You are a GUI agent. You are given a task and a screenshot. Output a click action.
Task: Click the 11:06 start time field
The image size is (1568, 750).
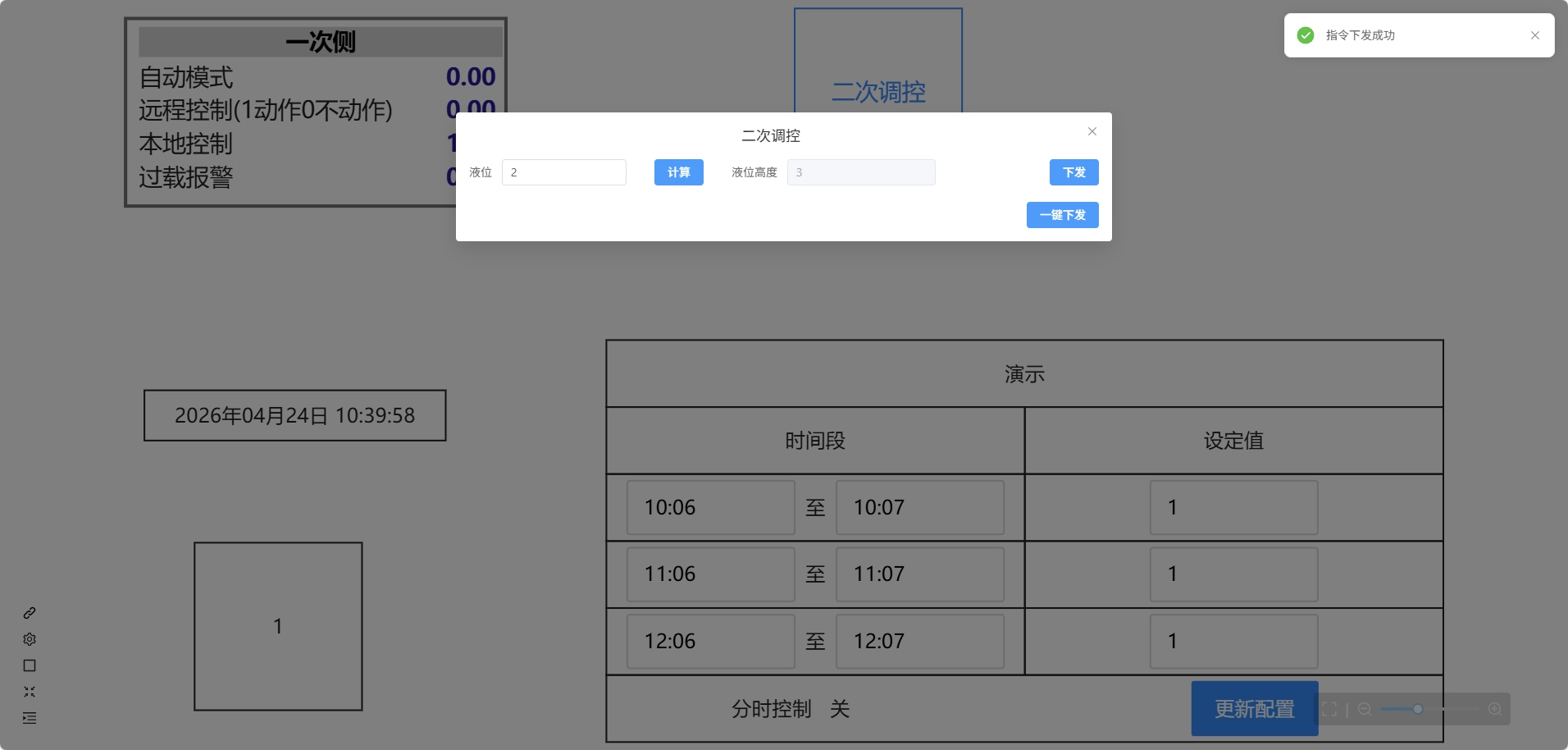711,574
